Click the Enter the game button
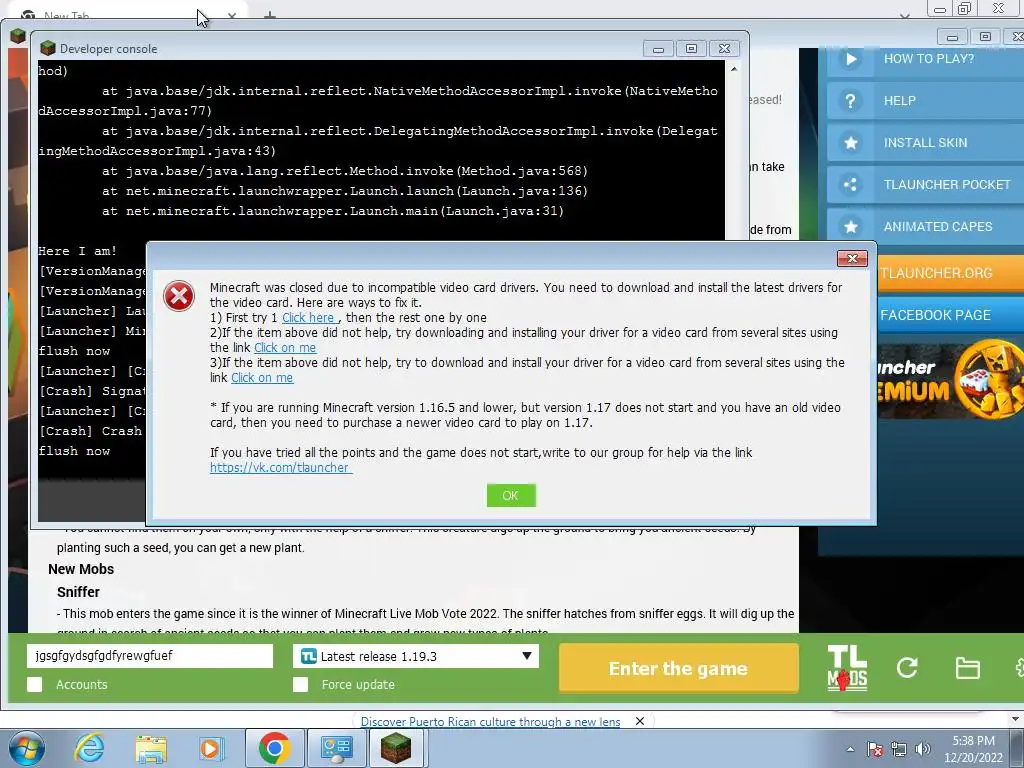 pyautogui.click(x=679, y=669)
